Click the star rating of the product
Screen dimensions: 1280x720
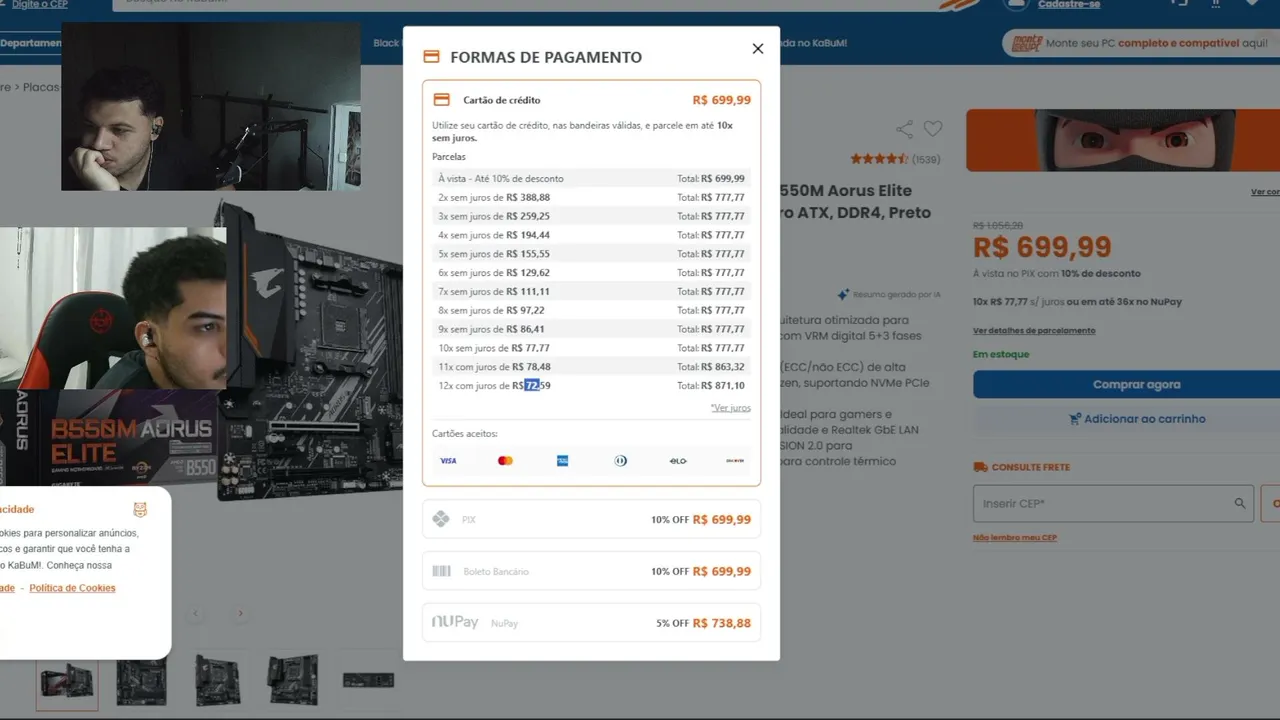[x=879, y=159]
